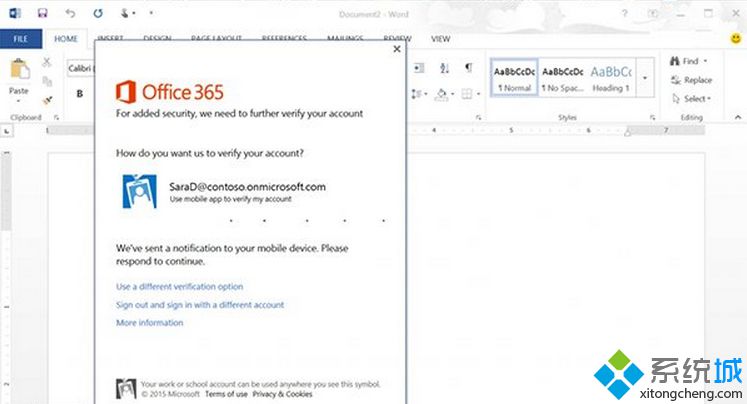Click the Sort A-Z icon
747x404 pixels.
pos(444,68)
